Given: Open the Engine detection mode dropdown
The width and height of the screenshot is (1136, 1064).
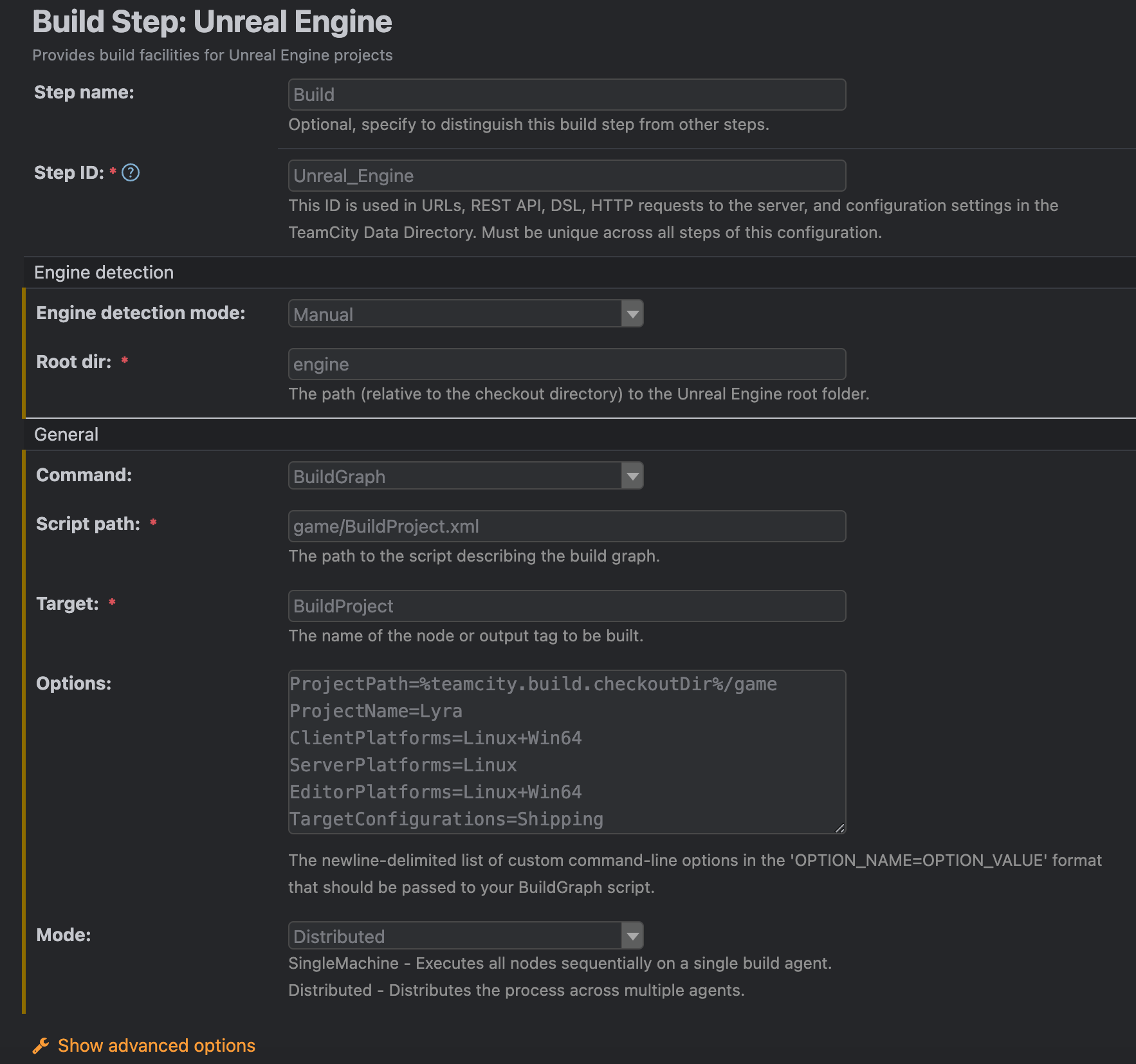Looking at the screenshot, I should click(x=466, y=314).
